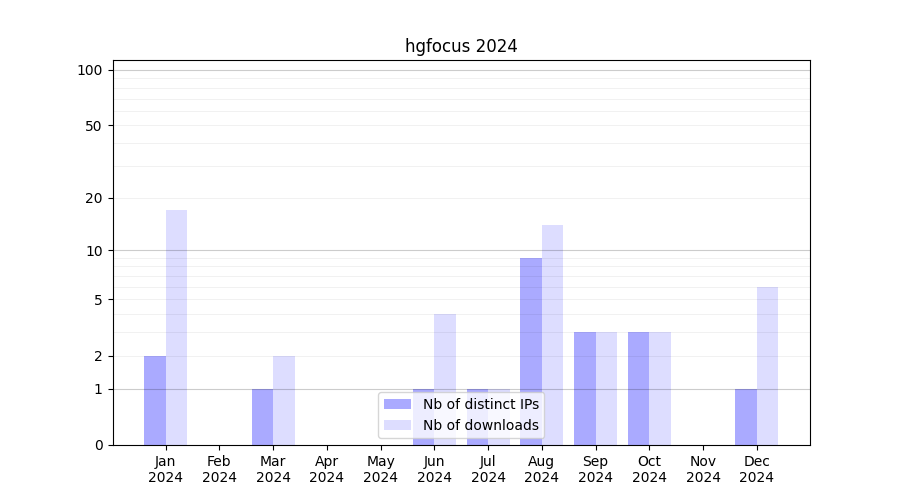Click the January distinct IPs bar
The width and height of the screenshot is (900, 500).
pos(155,400)
